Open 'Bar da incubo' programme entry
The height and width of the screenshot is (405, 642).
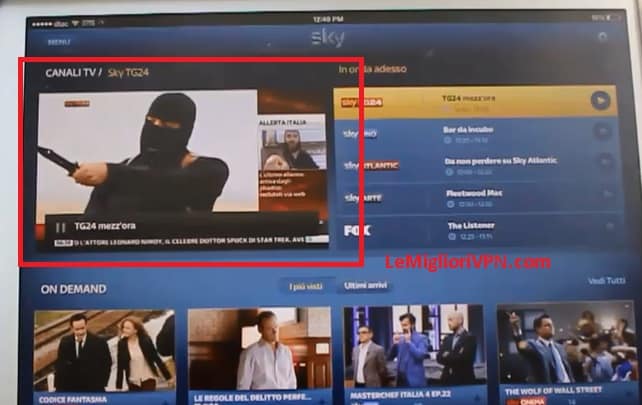(x=468, y=130)
